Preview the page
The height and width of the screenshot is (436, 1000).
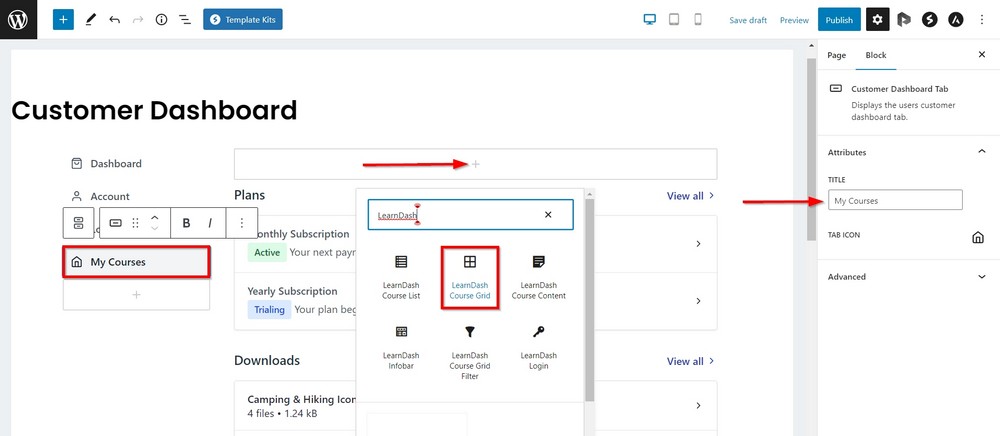click(794, 20)
